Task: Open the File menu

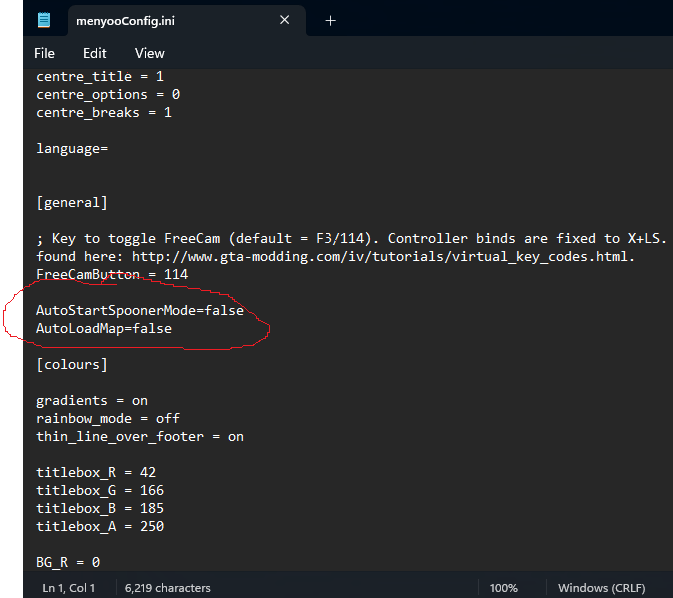Action: coord(45,53)
